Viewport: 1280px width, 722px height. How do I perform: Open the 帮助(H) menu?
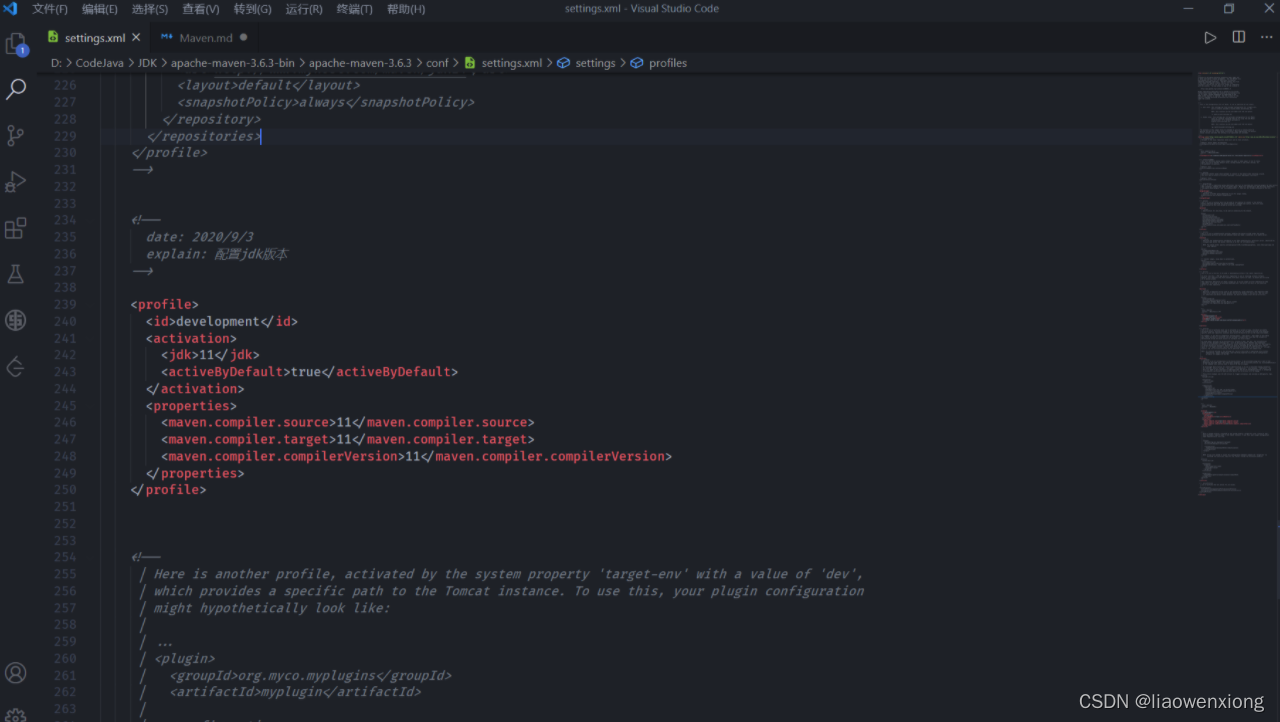point(406,9)
